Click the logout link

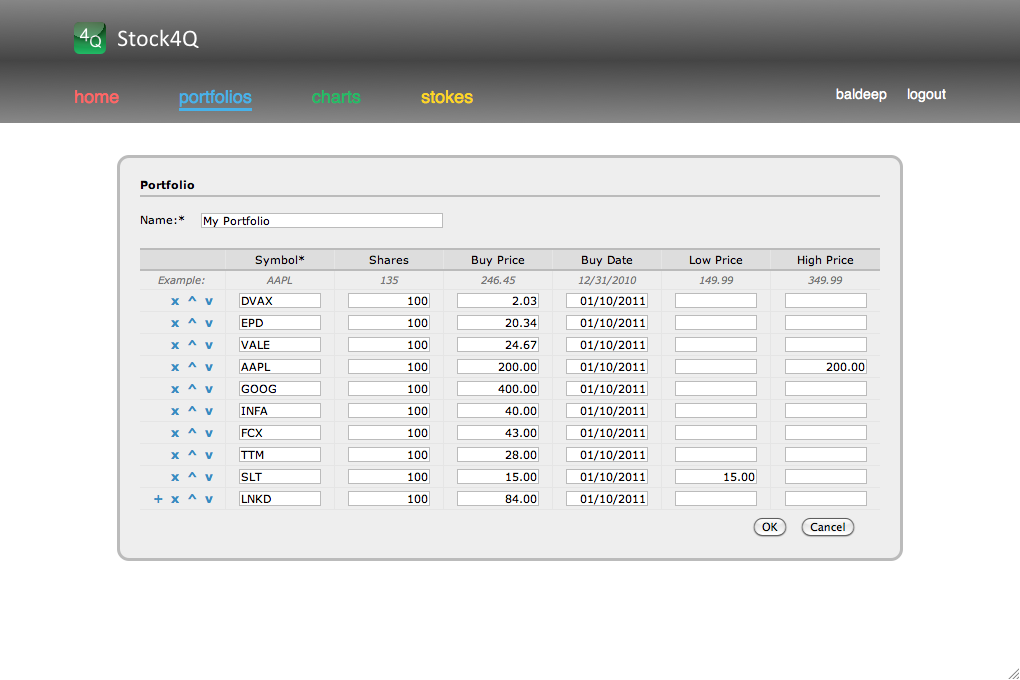pos(926,94)
